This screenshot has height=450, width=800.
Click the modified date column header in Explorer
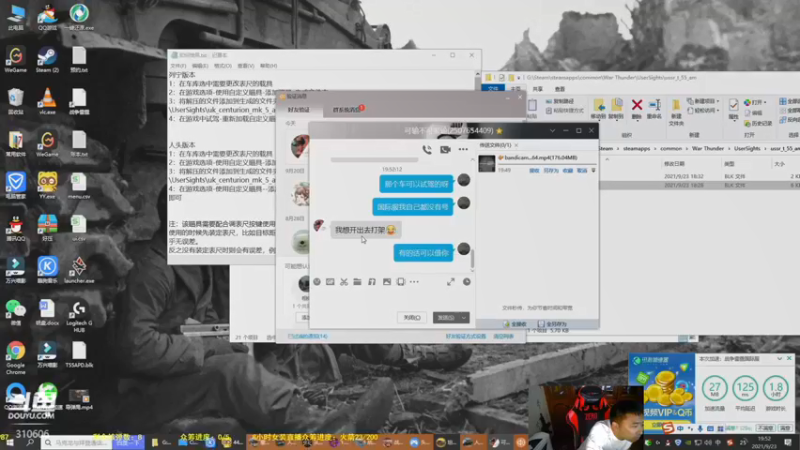[x=674, y=164]
